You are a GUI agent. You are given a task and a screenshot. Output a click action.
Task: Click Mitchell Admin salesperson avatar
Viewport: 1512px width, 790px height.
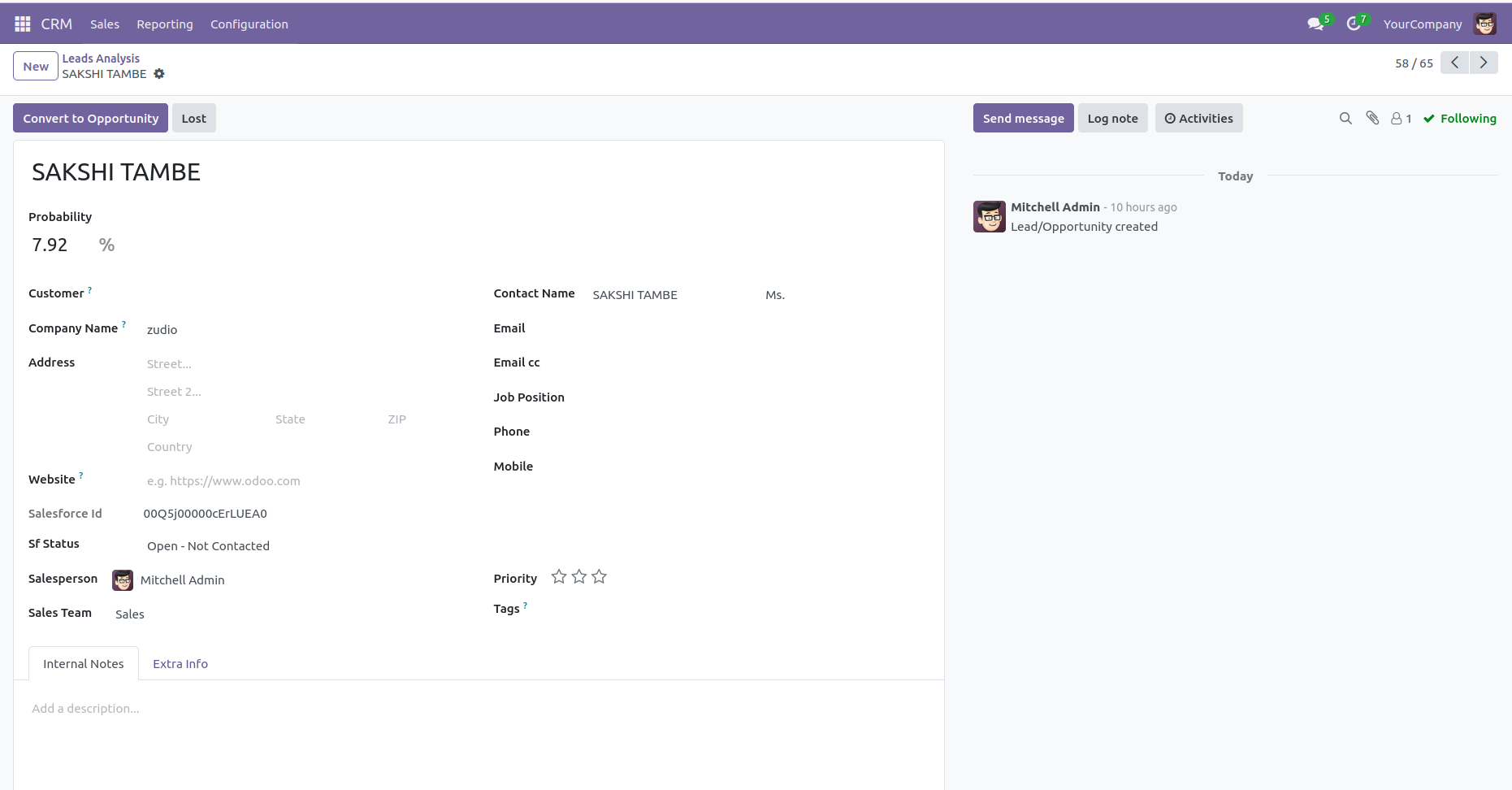(x=123, y=580)
